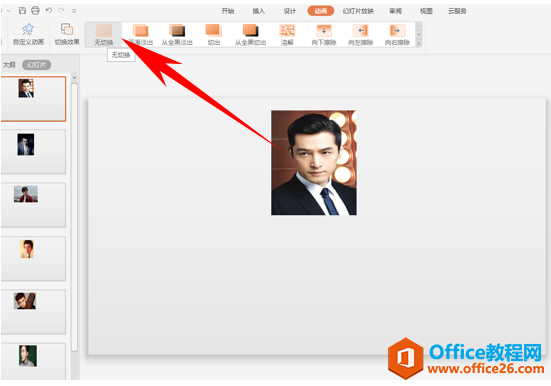Viewport: 551px width, 386px height.
Task: Select the Cut (切出) transition
Action: [x=214, y=35]
